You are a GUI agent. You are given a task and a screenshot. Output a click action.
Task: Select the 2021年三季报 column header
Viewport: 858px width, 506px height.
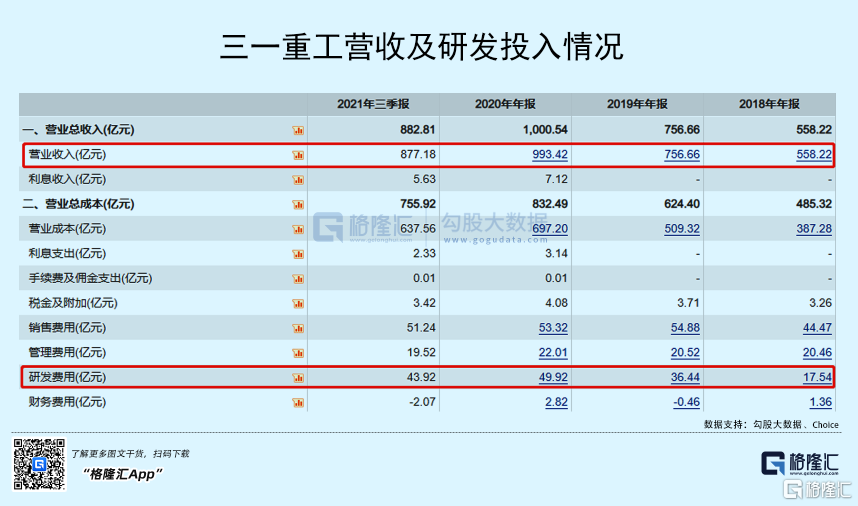[373, 104]
